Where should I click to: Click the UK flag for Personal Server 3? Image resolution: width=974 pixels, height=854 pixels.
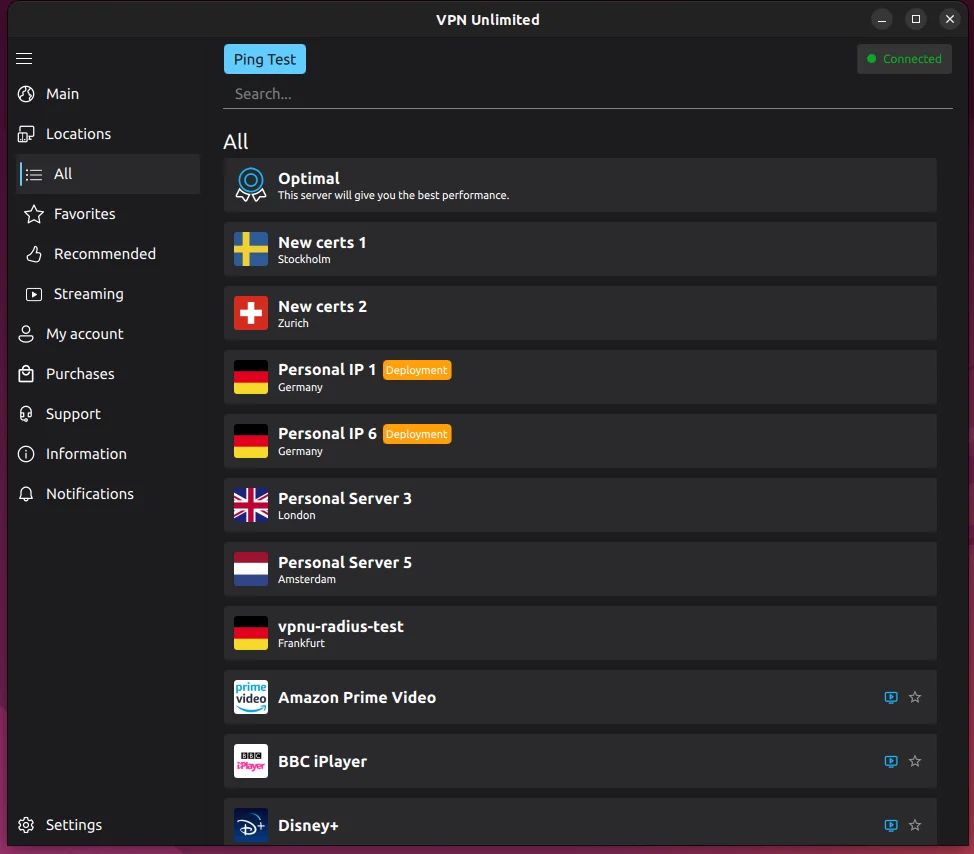[x=251, y=505]
